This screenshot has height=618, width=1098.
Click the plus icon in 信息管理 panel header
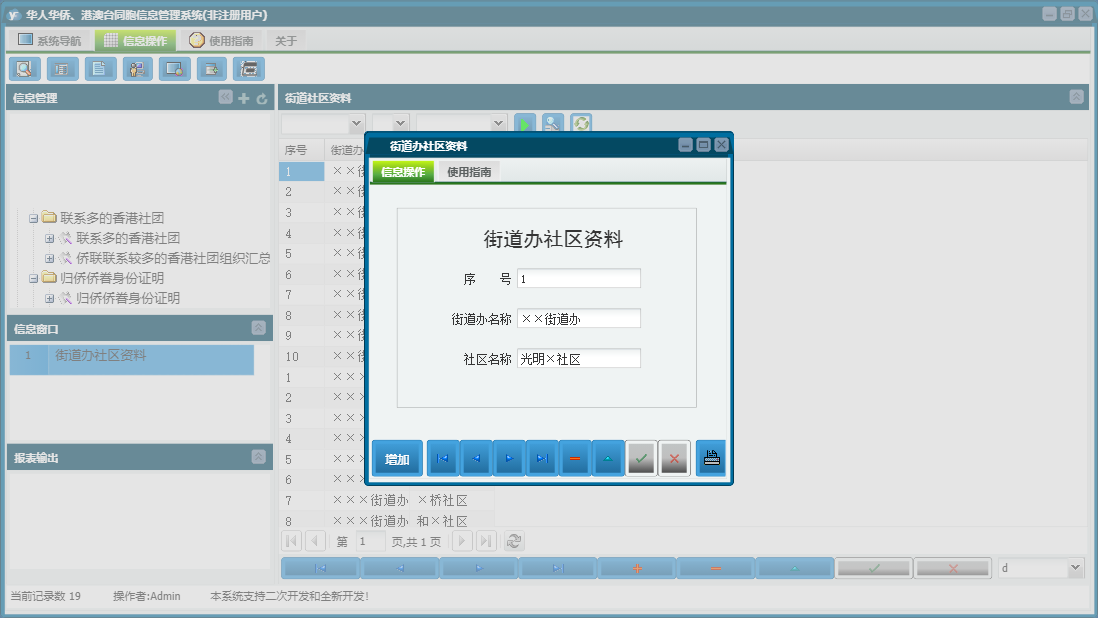coord(244,97)
